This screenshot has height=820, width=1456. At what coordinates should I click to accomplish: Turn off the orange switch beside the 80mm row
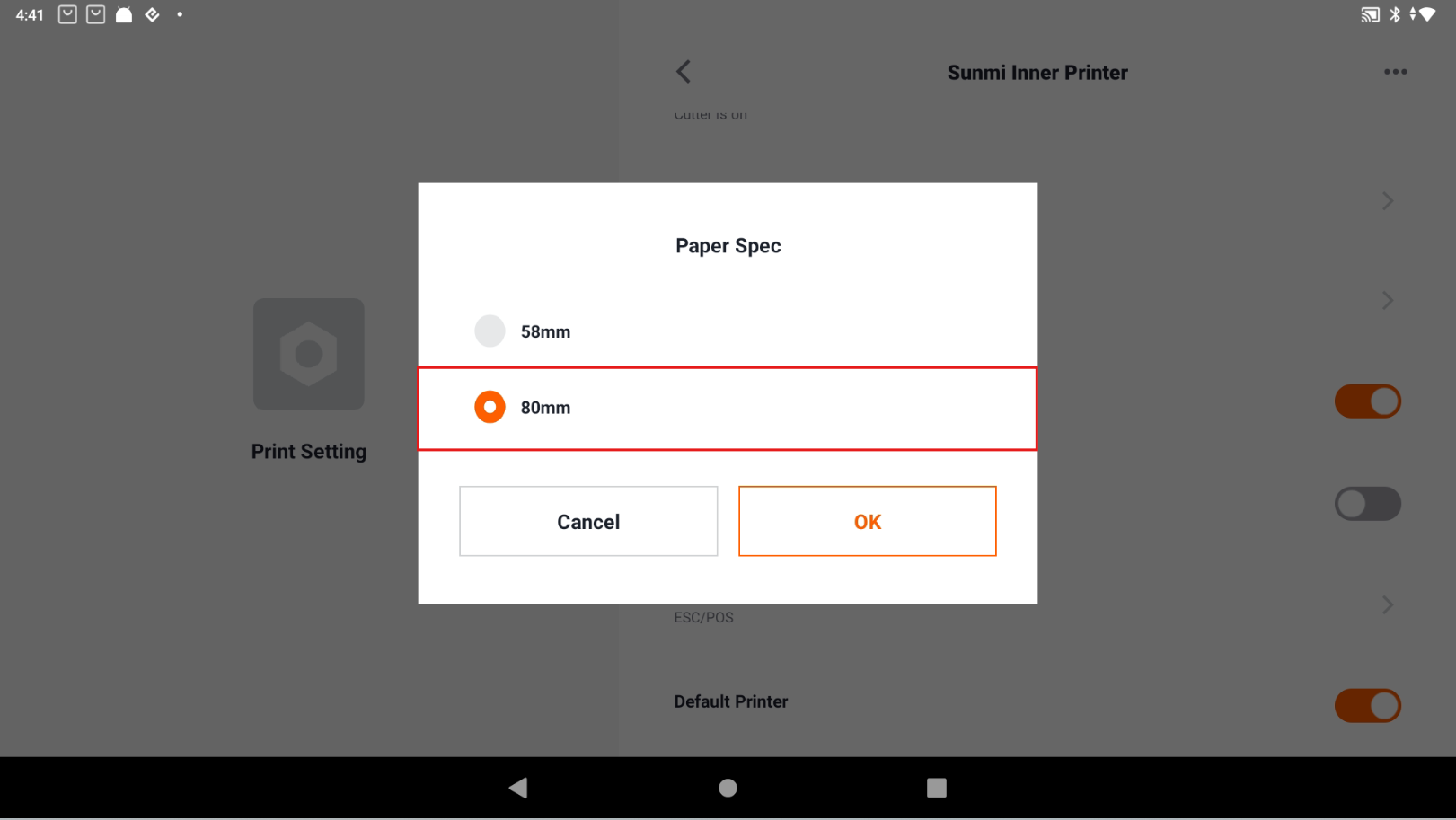pyautogui.click(x=1367, y=401)
